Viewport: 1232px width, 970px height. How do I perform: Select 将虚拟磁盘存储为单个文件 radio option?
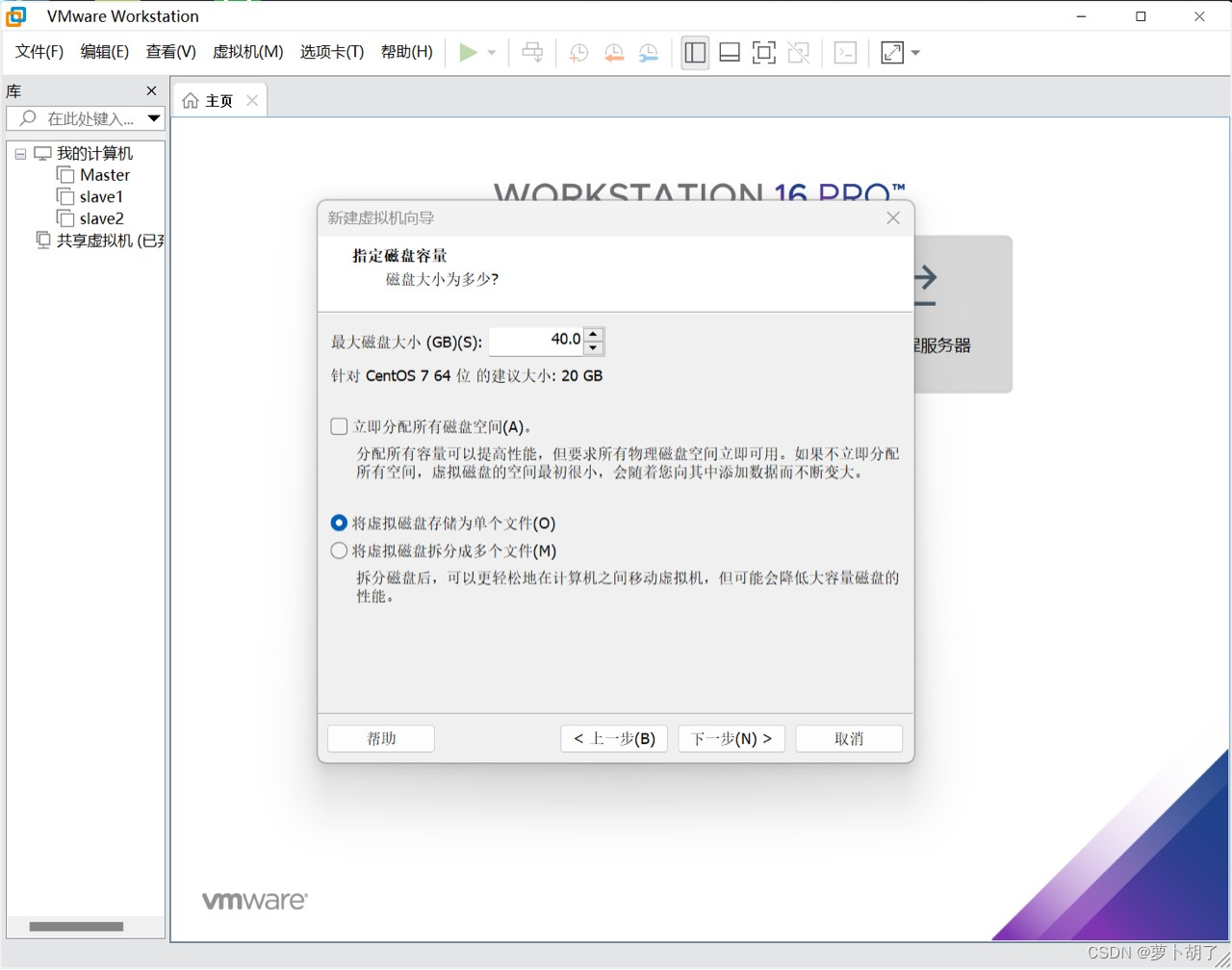coord(339,523)
